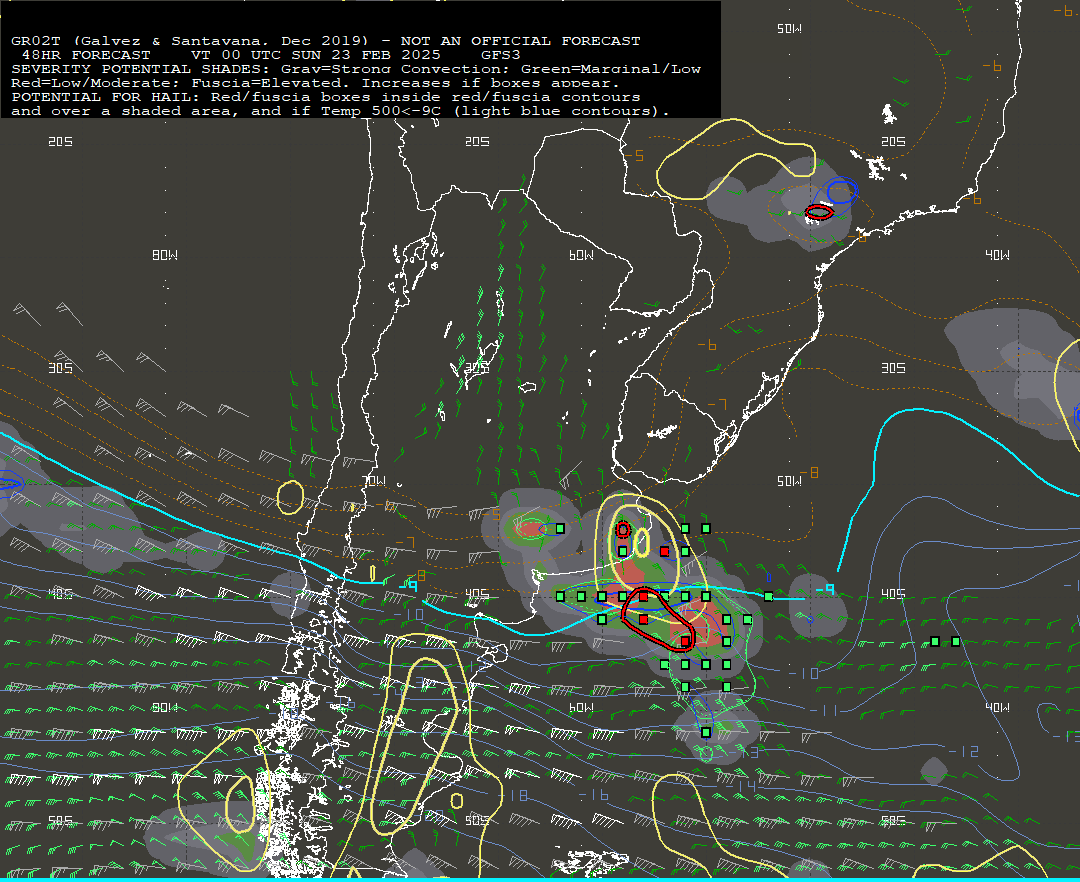
Task: Click the 'Red=Low/Moderate: Fuscia=Elevated' legend line
Action: click(x=315, y=83)
